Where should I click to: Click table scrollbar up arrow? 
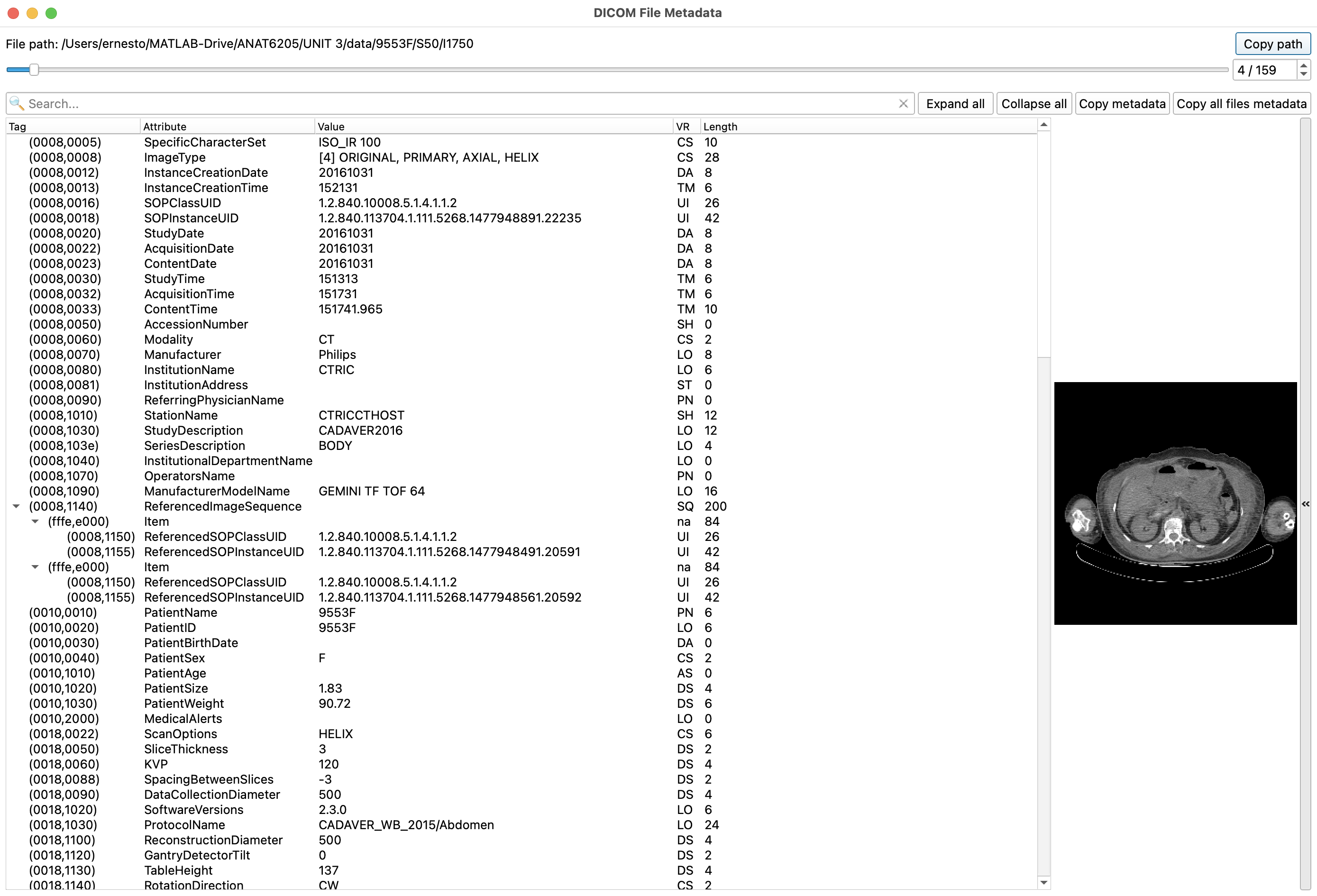[1044, 125]
